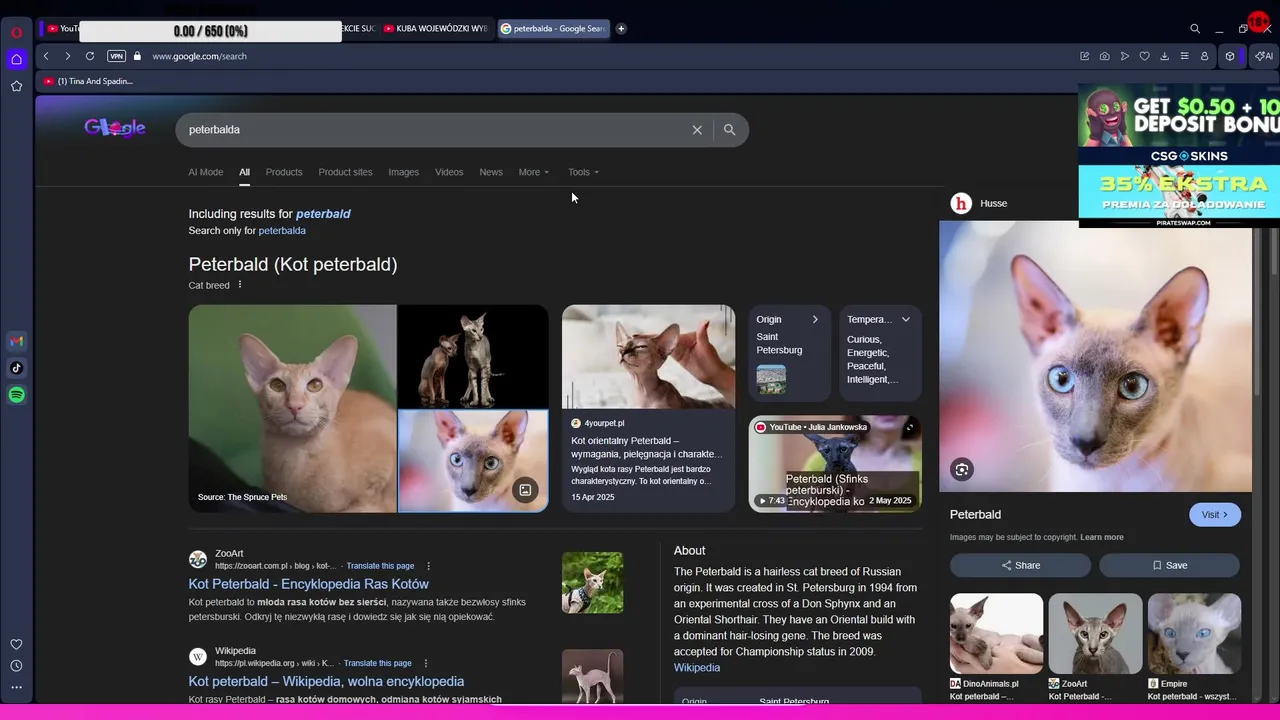Switch to the KUBA WOJEWÓDZKI YouTube tab

pyautogui.click(x=436, y=29)
